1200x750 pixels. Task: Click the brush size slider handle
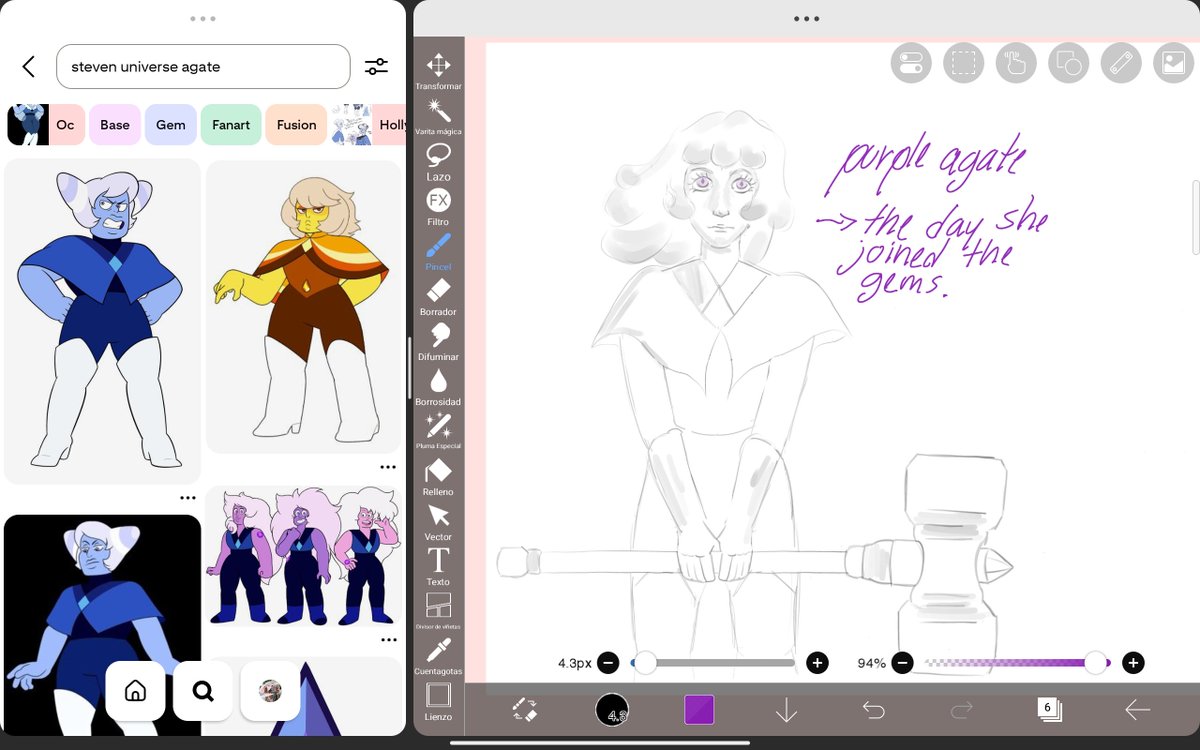point(645,662)
